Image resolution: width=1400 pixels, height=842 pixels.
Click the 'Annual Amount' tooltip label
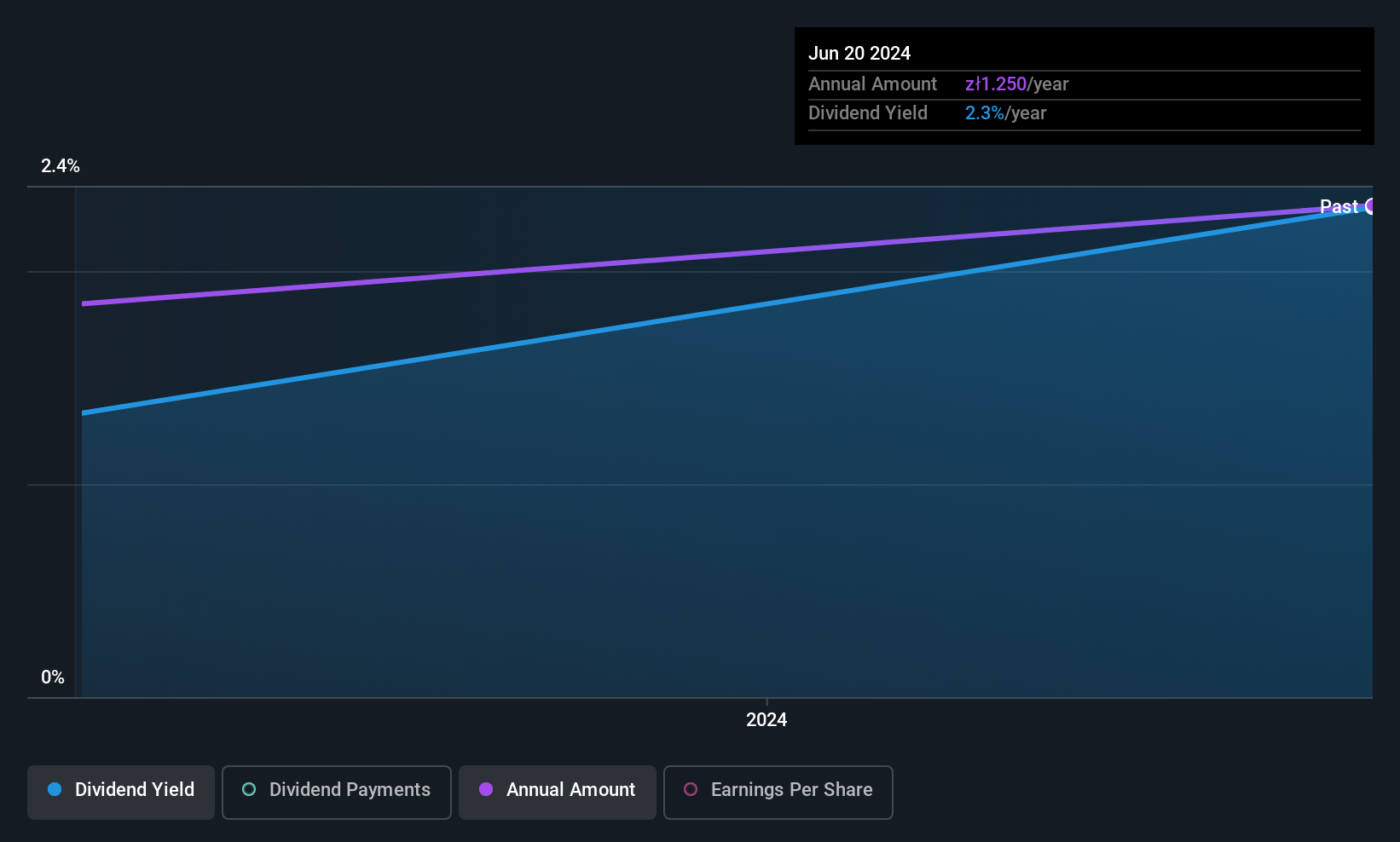coord(872,84)
